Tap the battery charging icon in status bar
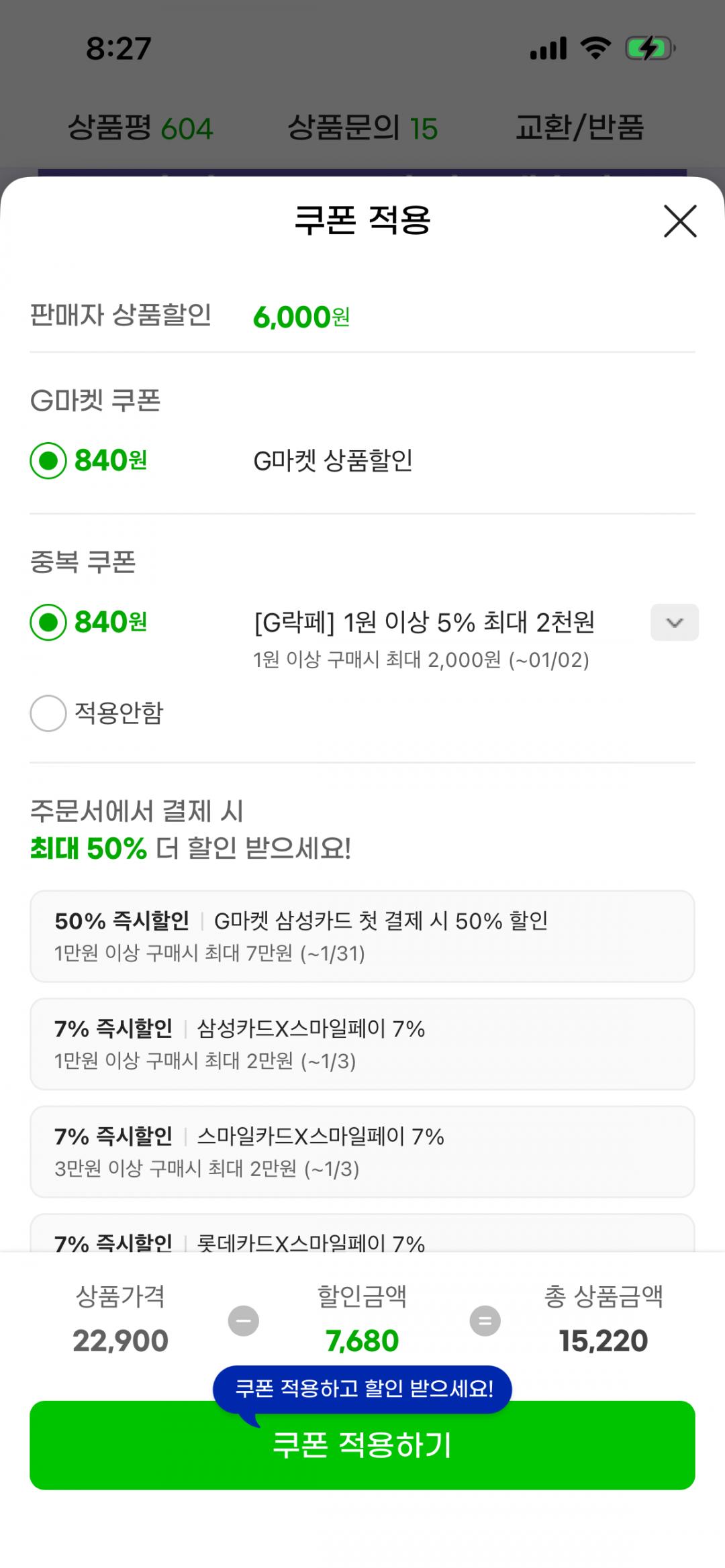 pyautogui.click(x=649, y=49)
